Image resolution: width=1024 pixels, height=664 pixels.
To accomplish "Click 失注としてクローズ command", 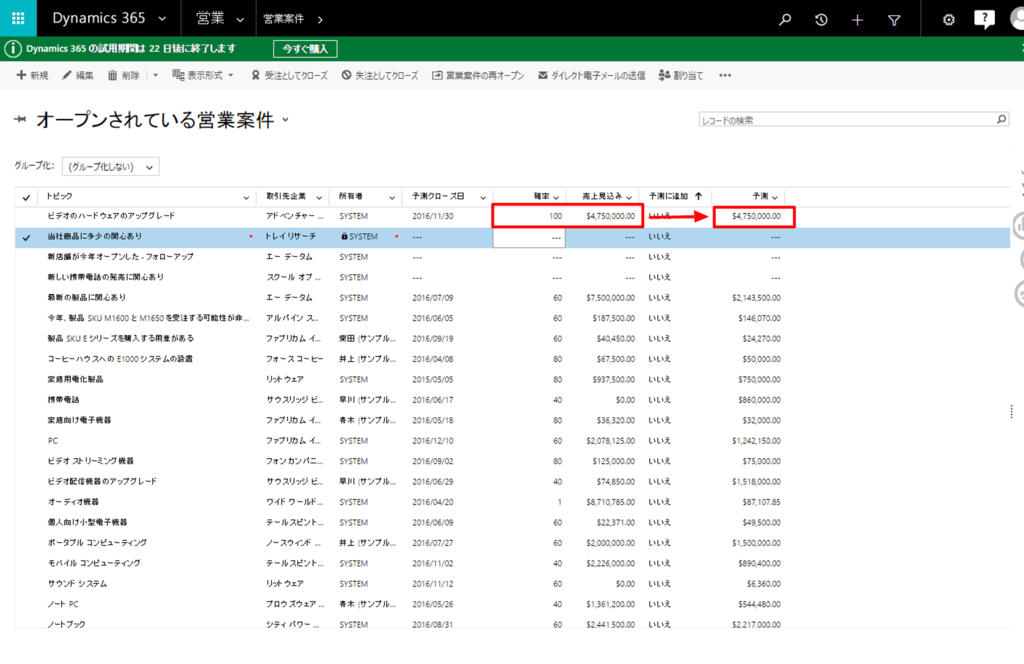I will click(380, 75).
